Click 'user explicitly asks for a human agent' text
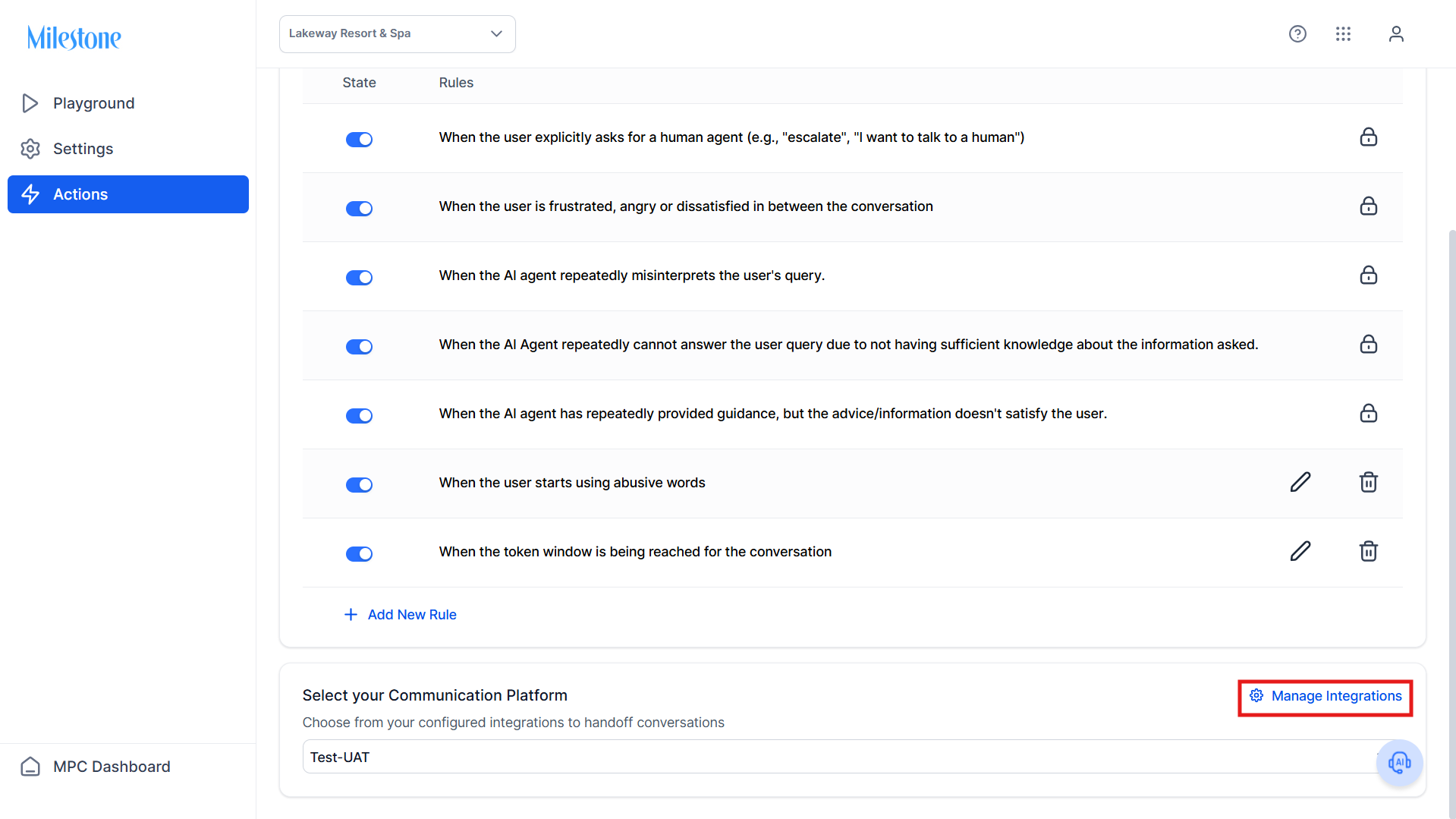Viewport: 1456px width, 819px height. click(x=731, y=137)
